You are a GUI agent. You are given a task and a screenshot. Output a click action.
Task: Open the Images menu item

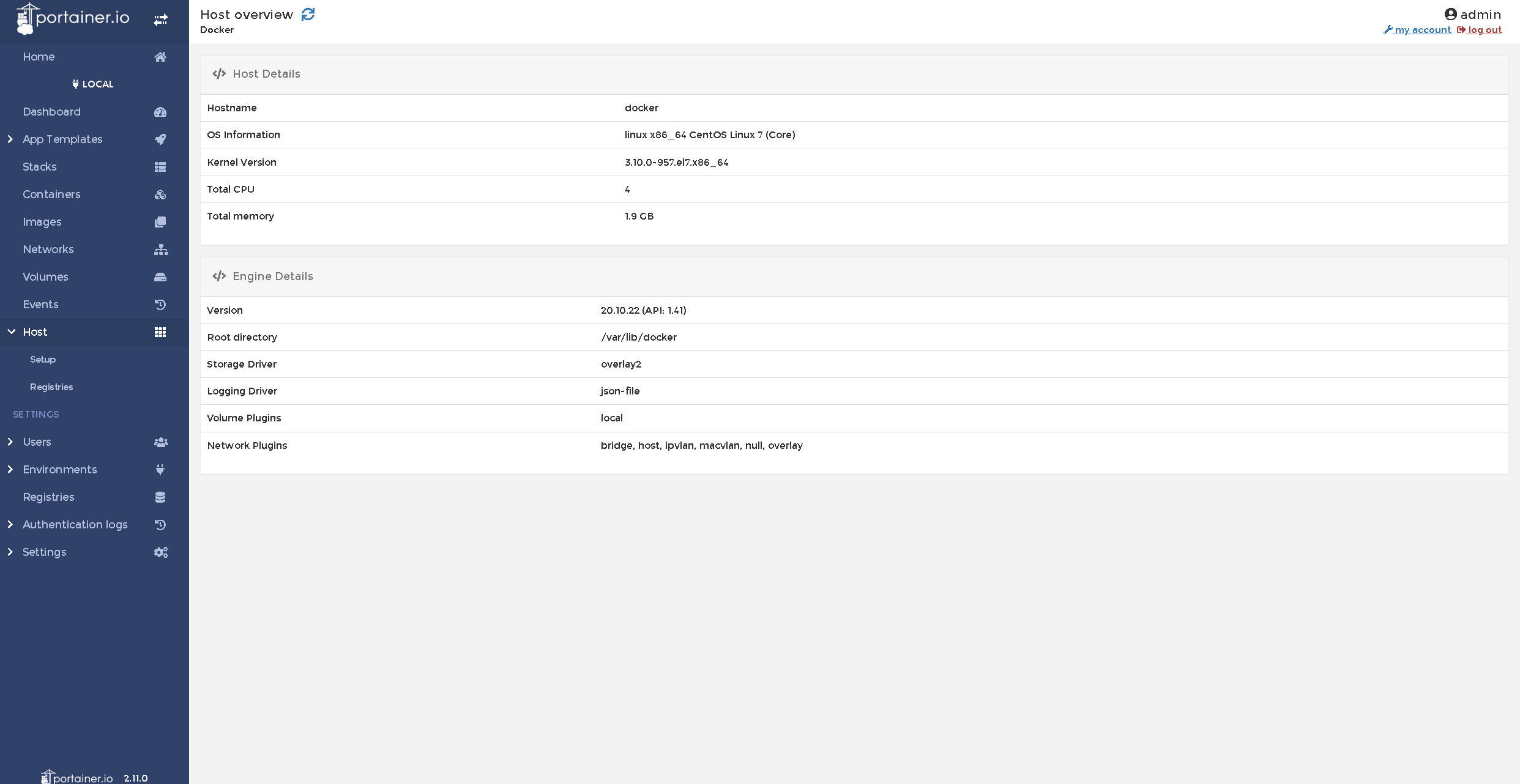tap(42, 222)
